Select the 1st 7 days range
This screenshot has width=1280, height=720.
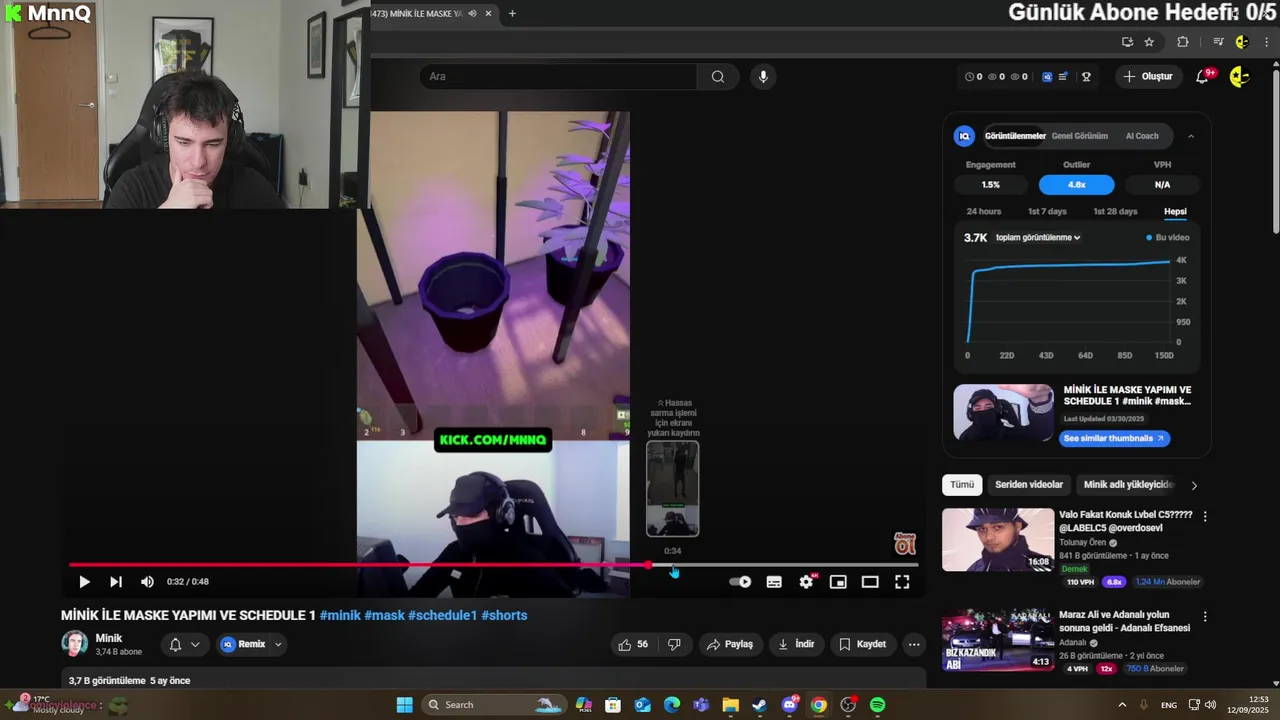1047,212
